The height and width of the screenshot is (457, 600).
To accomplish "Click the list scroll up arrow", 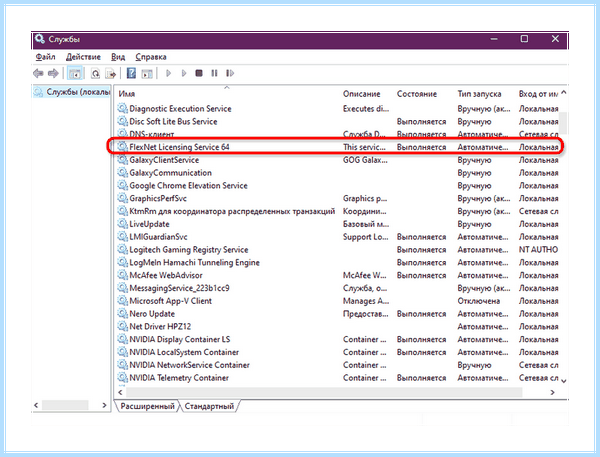I will click(x=563, y=93).
